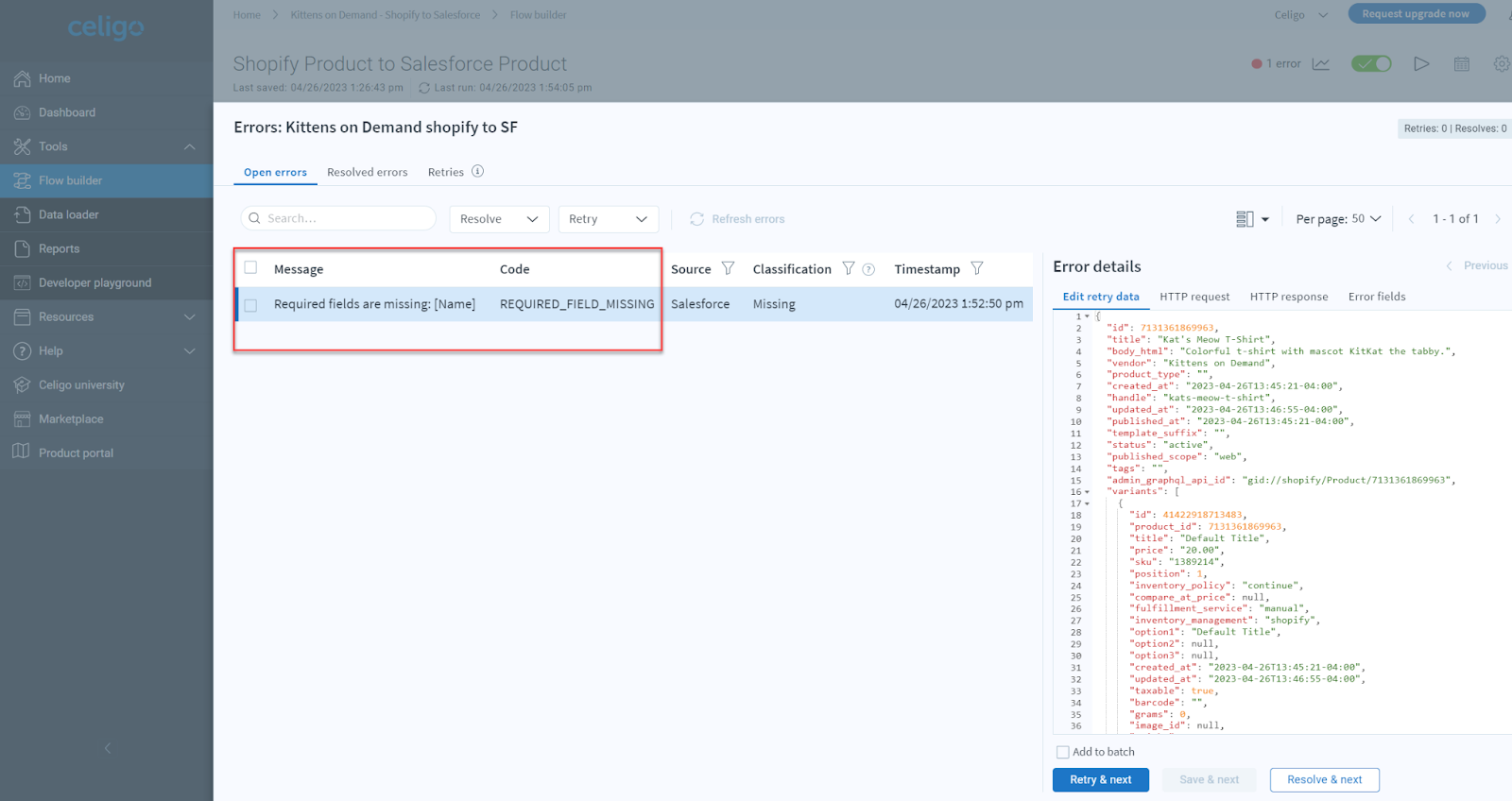The height and width of the screenshot is (801, 1512).
Task: Switch to the Resolved errors tab
Action: (x=367, y=172)
